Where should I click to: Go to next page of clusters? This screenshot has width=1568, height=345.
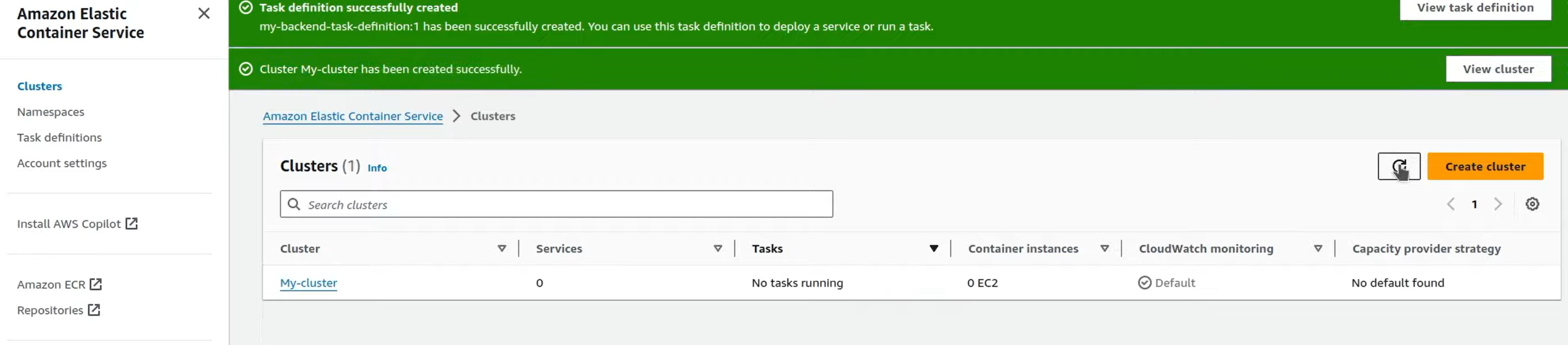pos(1498,204)
